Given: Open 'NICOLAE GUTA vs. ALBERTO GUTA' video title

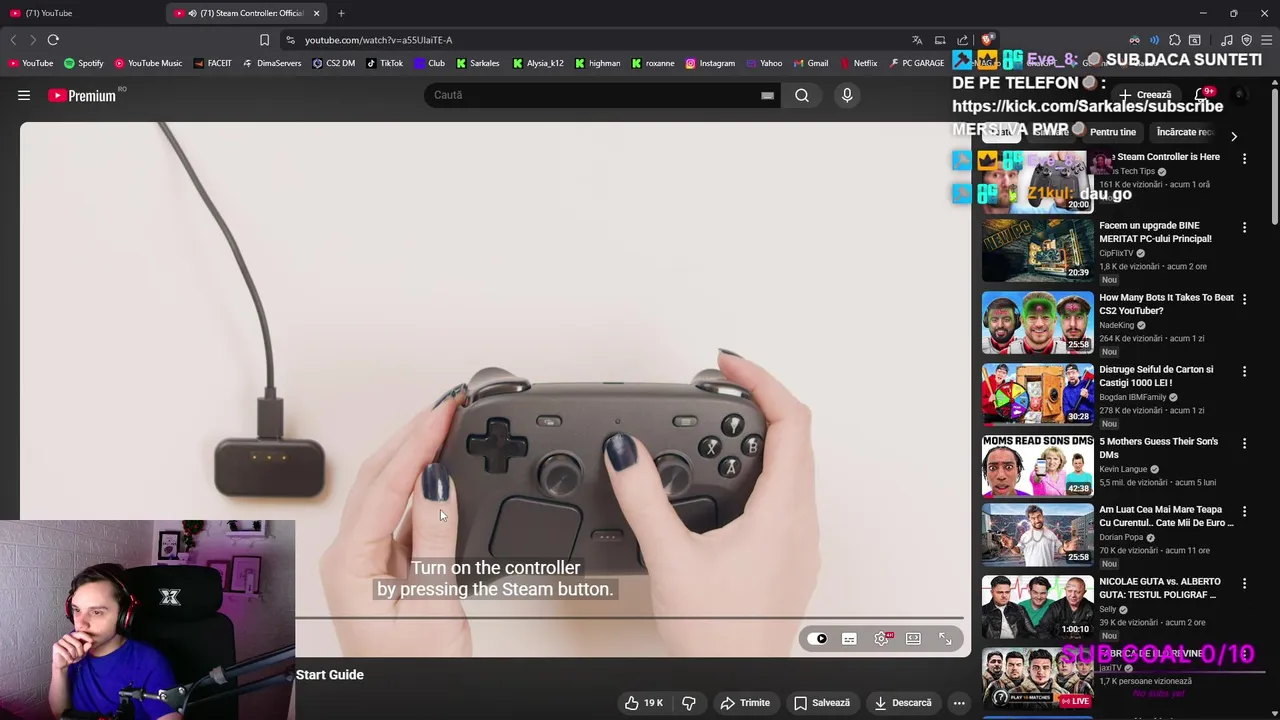Looking at the screenshot, I should tap(1160, 588).
